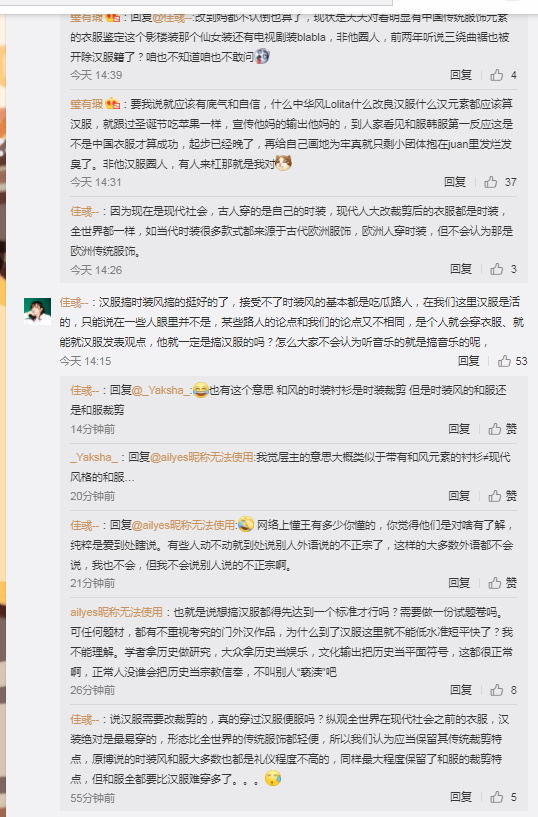This screenshot has width=538, height=817.
Task: Open ailyes昵称无法使用 commenter username
Action: [117, 612]
